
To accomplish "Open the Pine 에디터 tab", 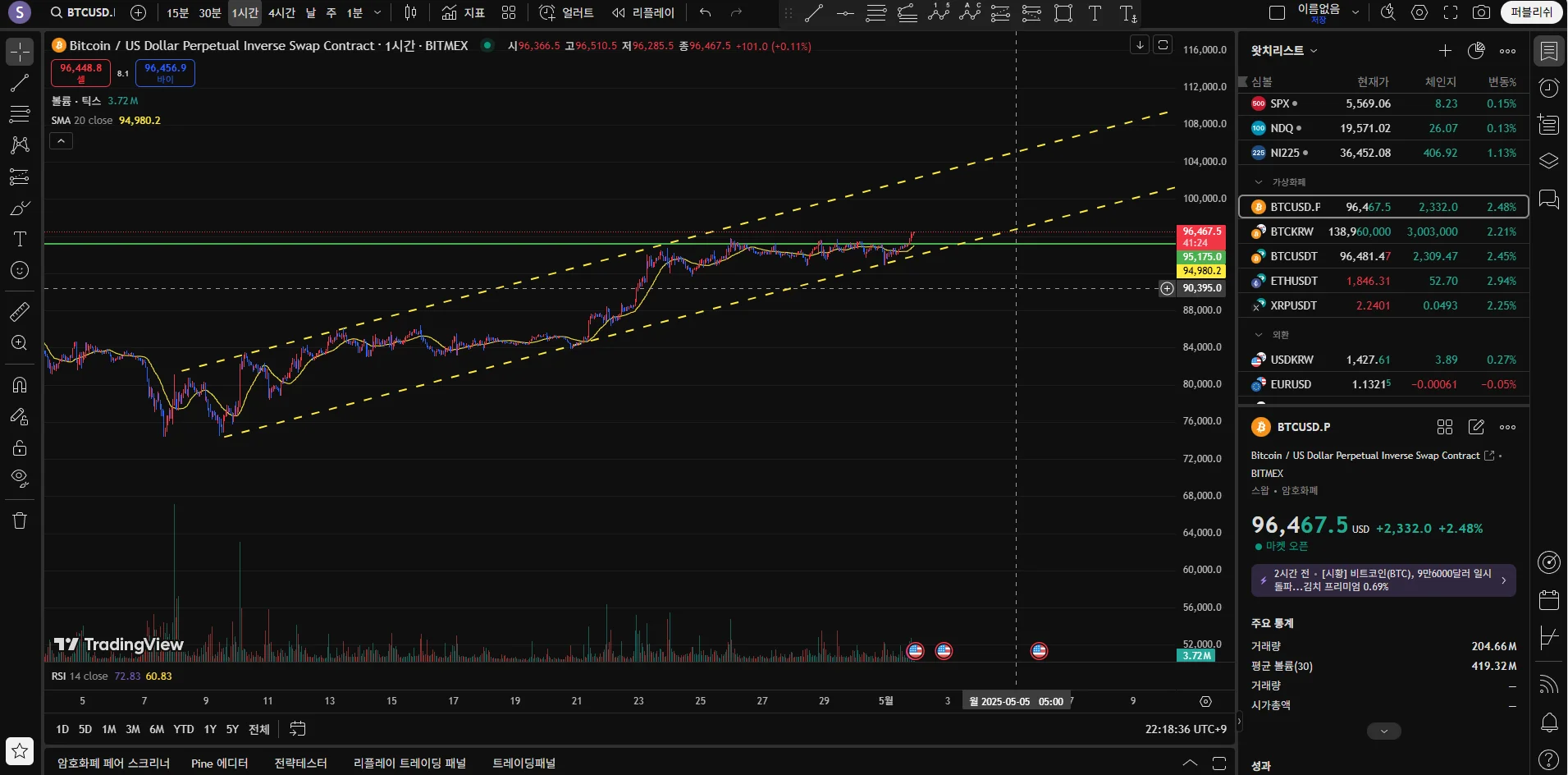I will pyautogui.click(x=219, y=764).
